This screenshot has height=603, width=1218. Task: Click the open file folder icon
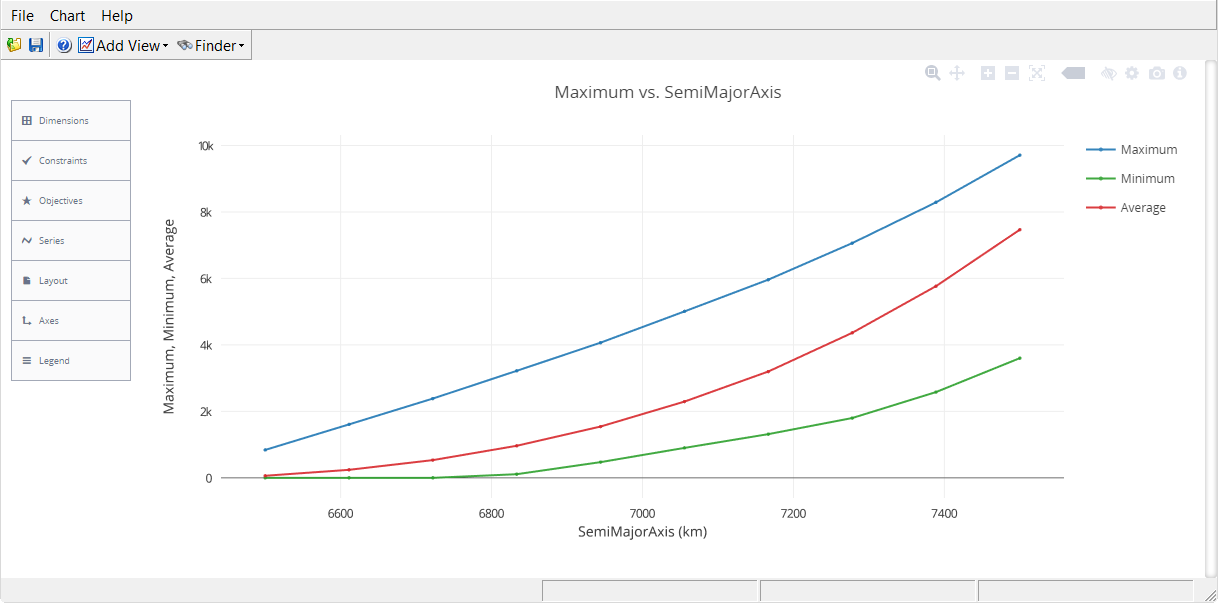[x=14, y=45]
